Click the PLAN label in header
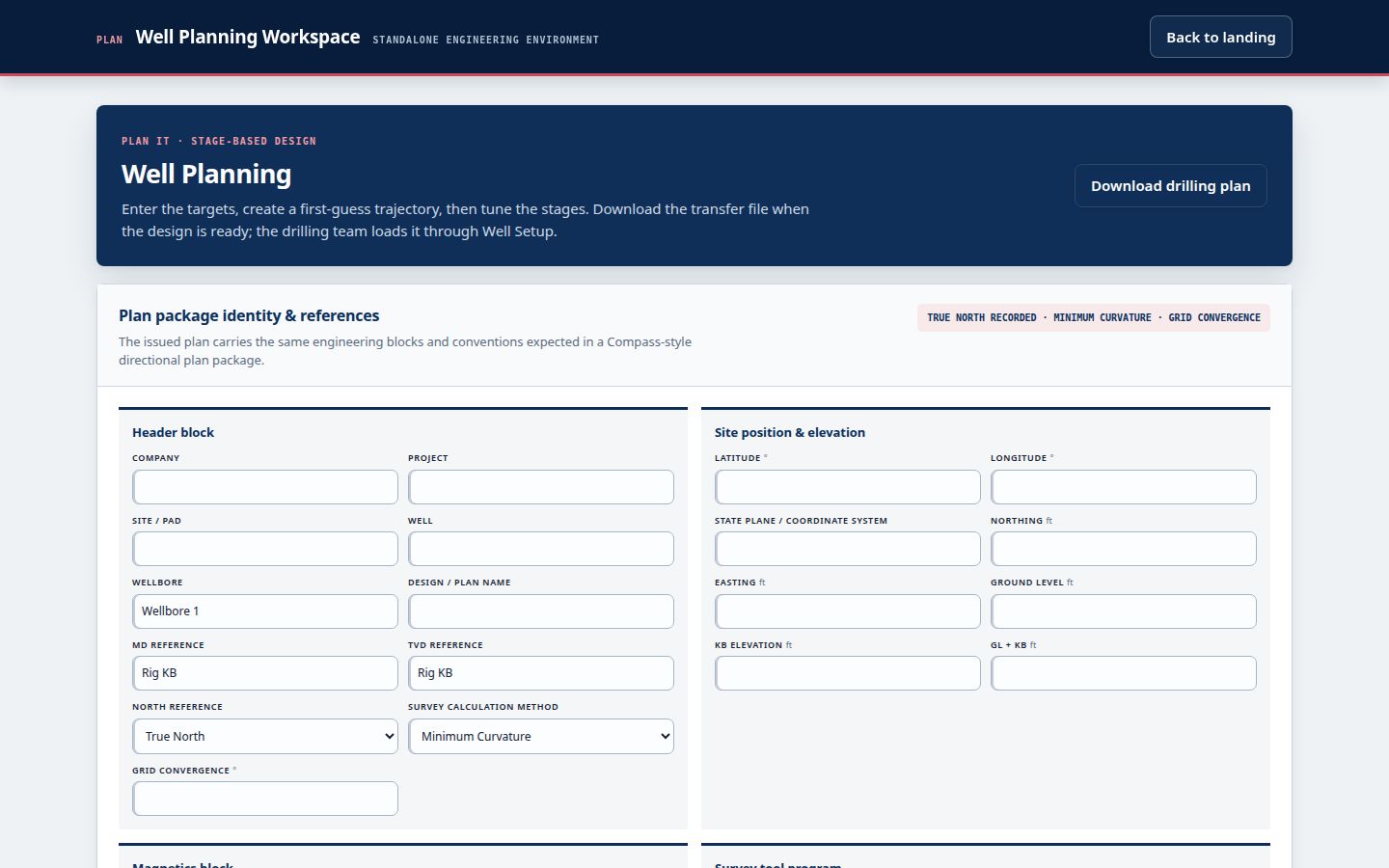 (x=109, y=40)
